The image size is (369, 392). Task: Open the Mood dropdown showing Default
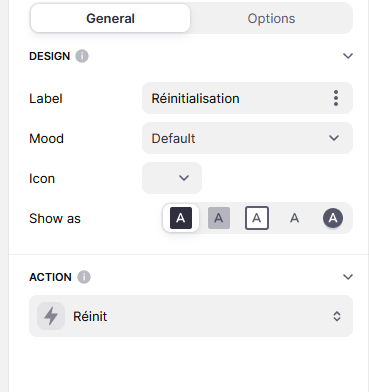click(247, 138)
